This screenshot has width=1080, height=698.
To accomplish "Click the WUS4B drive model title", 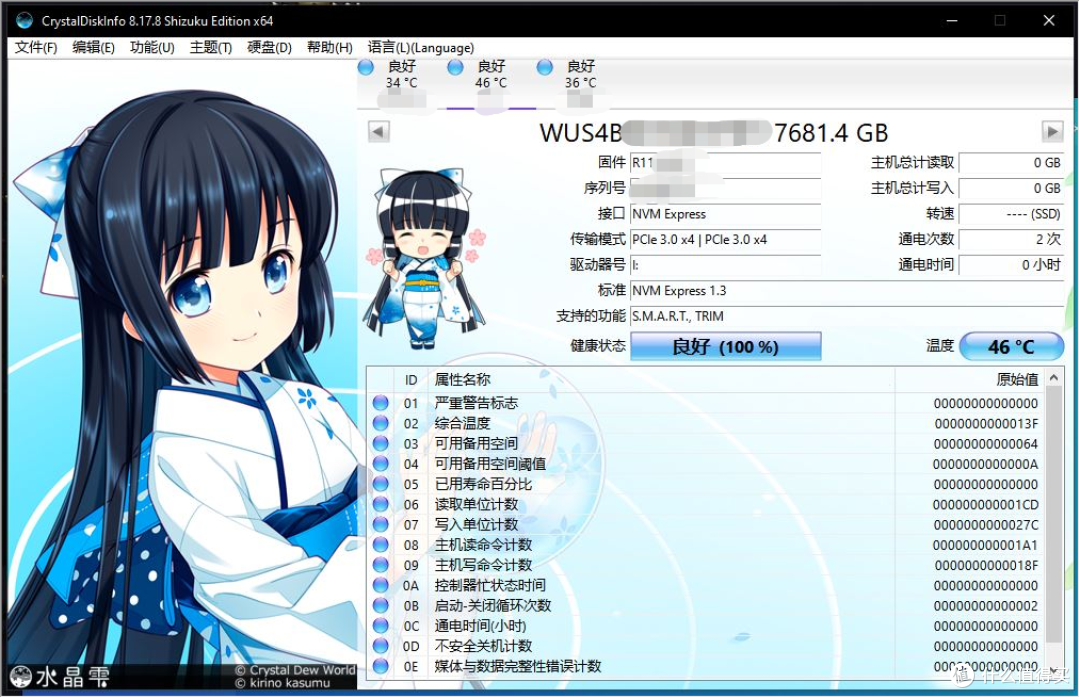I will click(714, 132).
